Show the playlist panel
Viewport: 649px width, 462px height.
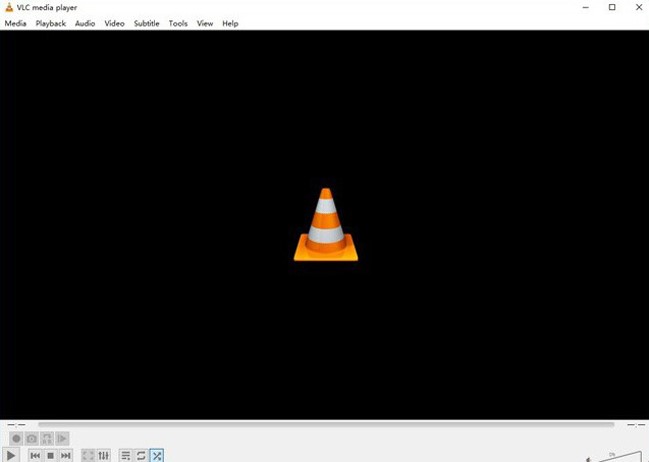point(126,456)
